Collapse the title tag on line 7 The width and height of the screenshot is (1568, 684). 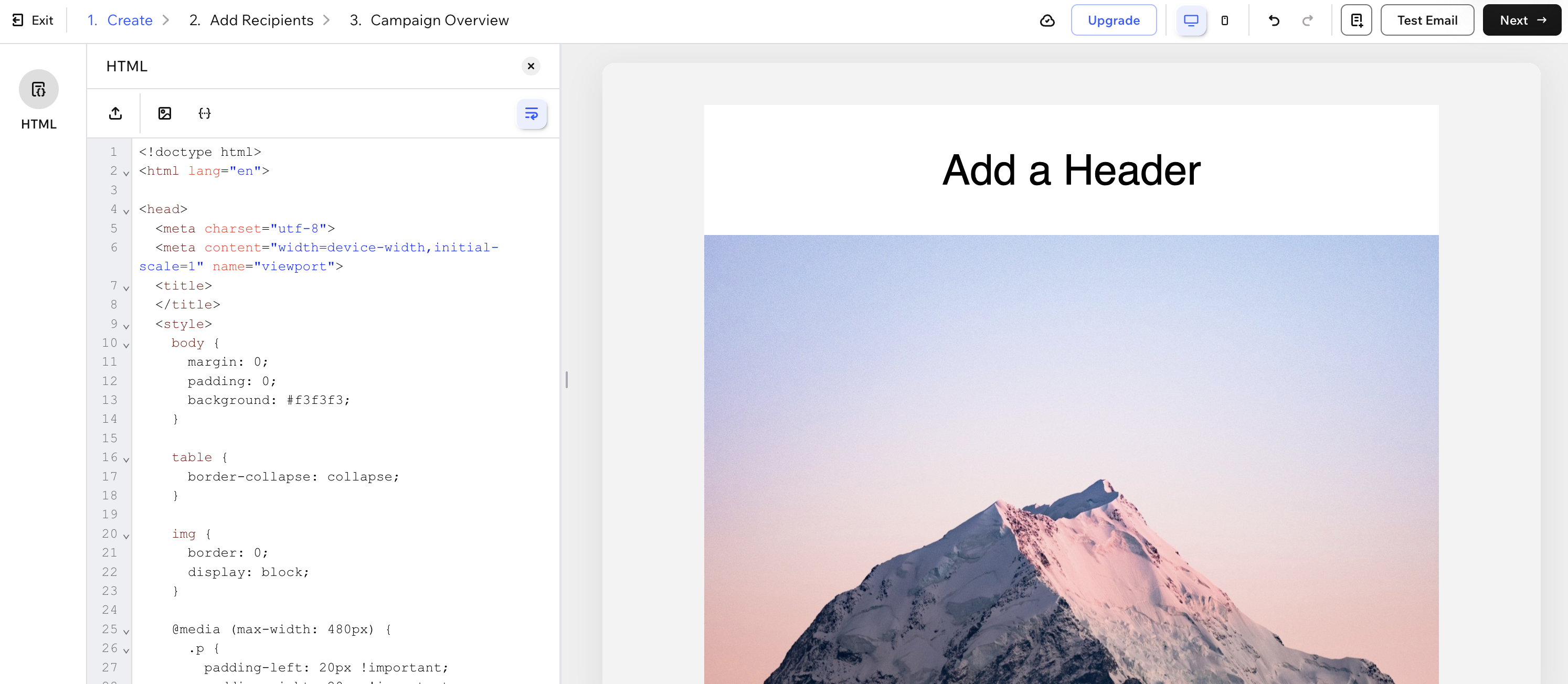click(126, 288)
